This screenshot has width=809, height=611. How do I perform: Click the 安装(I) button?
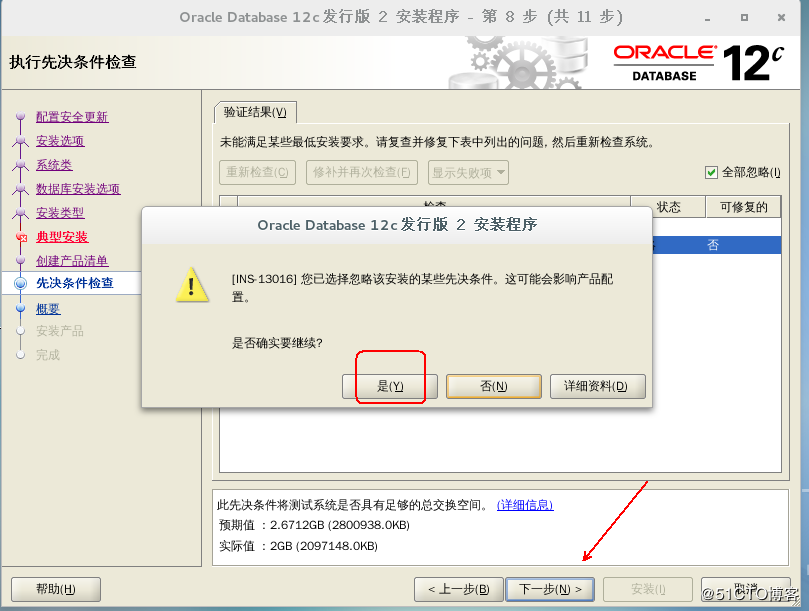pyautogui.click(x=648, y=589)
